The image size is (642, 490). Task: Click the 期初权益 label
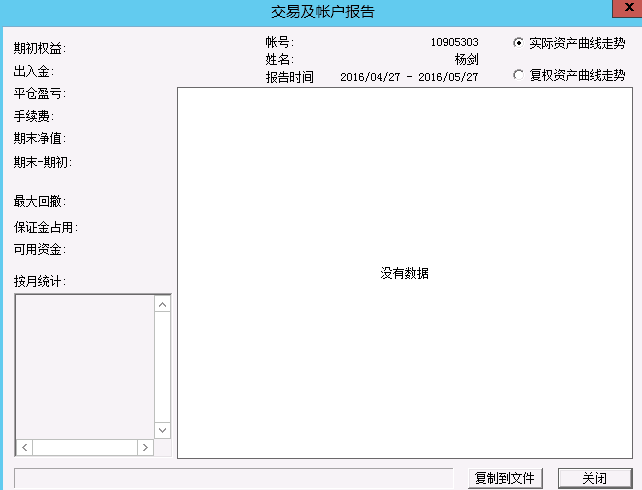(x=40, y=48)
